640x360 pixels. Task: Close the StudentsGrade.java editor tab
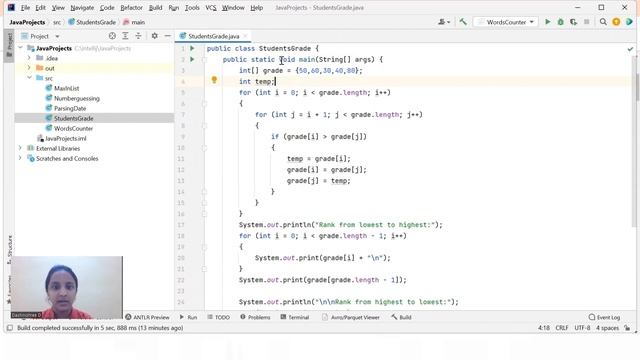(x=245, y=36)
